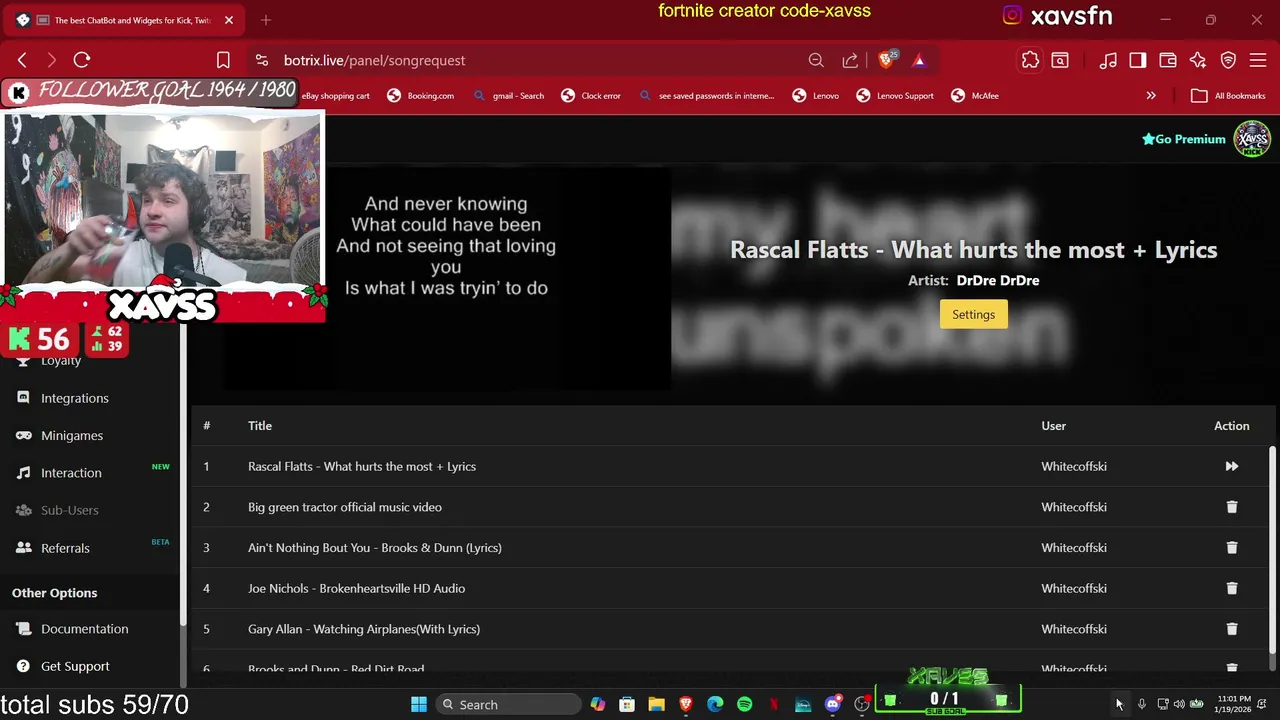This screenshot has height=720, width=1280.
Task: Open the zoom control in the address bar
Action: coord(816,60)
